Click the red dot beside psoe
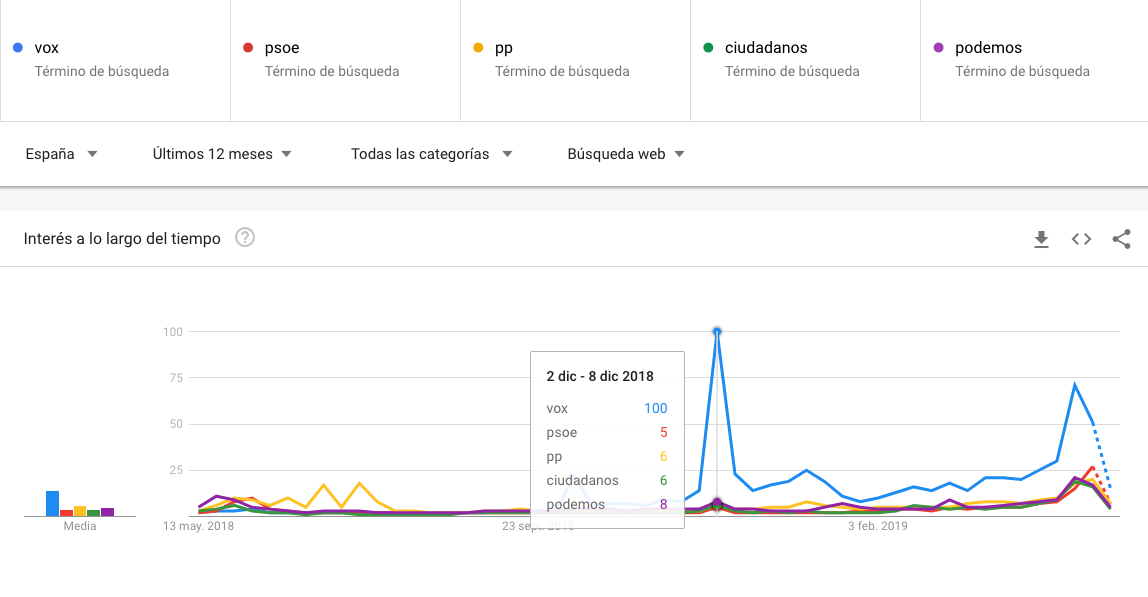The image size is (1148, 597). coord(248,48)
